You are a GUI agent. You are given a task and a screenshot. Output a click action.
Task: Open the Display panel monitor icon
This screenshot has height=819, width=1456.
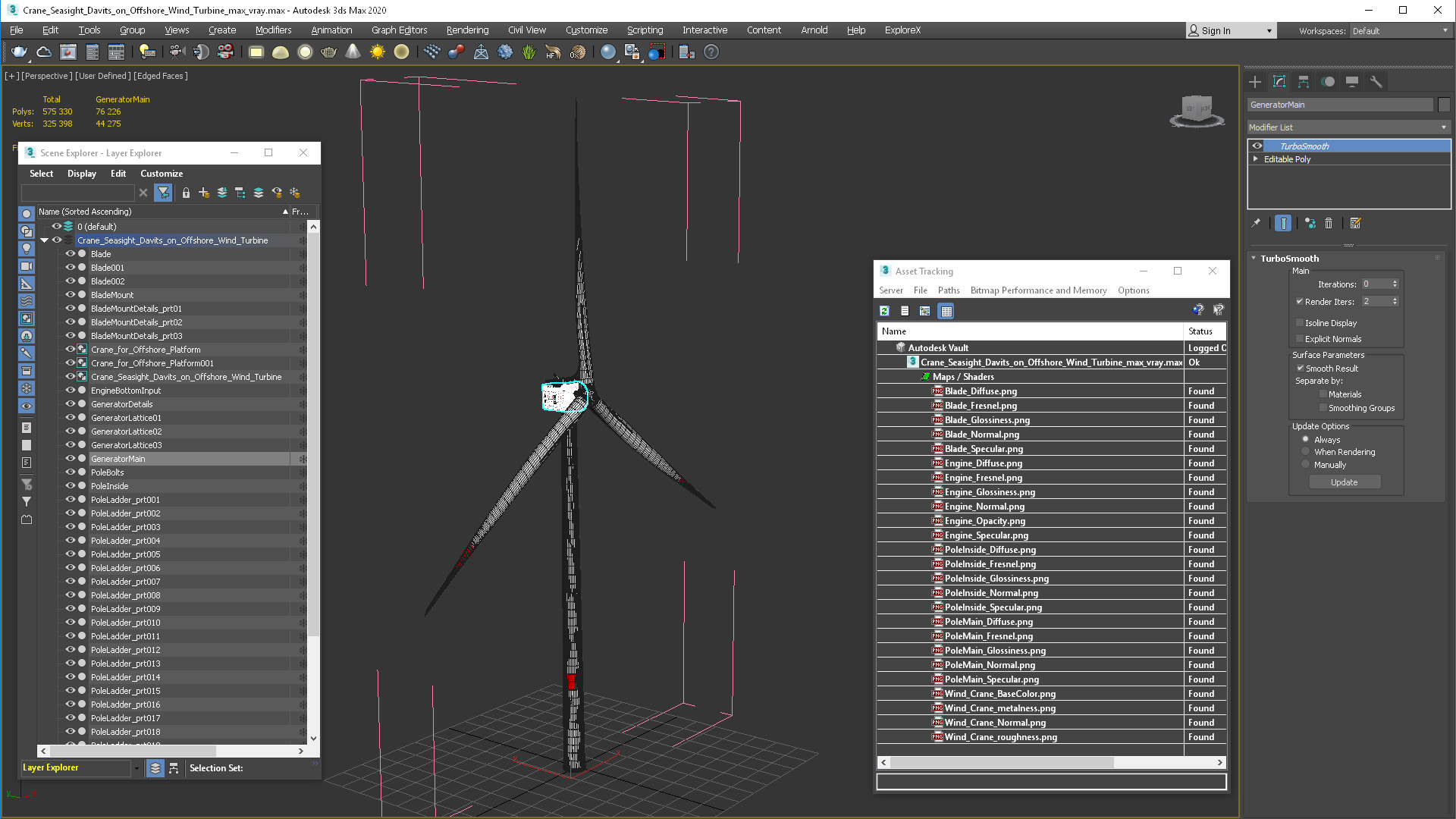tap(1352, 82)
